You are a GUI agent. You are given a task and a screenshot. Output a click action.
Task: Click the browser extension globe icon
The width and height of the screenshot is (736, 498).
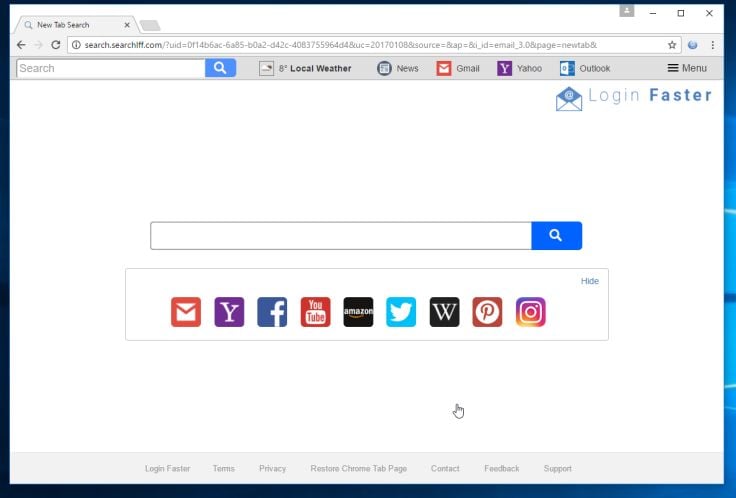[692, 45]
